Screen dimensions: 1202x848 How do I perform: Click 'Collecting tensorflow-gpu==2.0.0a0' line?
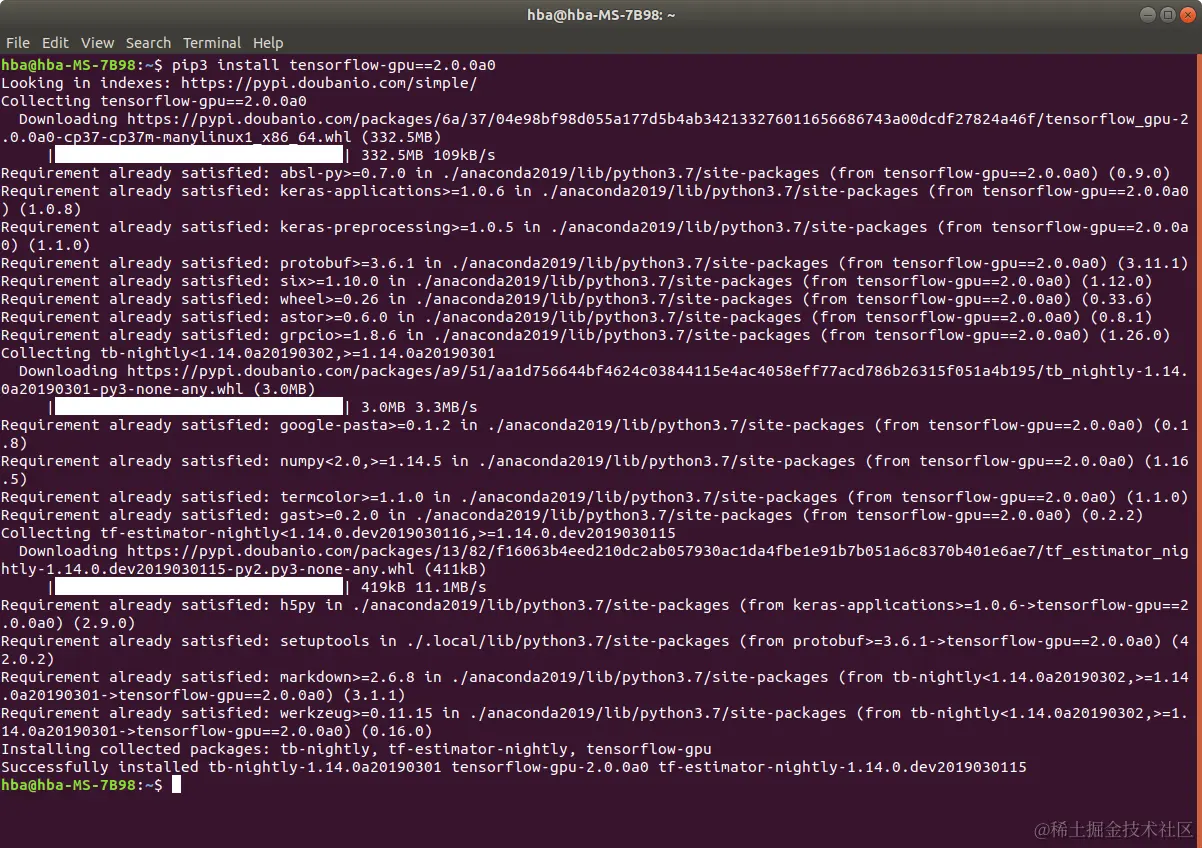[x=154, y=101]
